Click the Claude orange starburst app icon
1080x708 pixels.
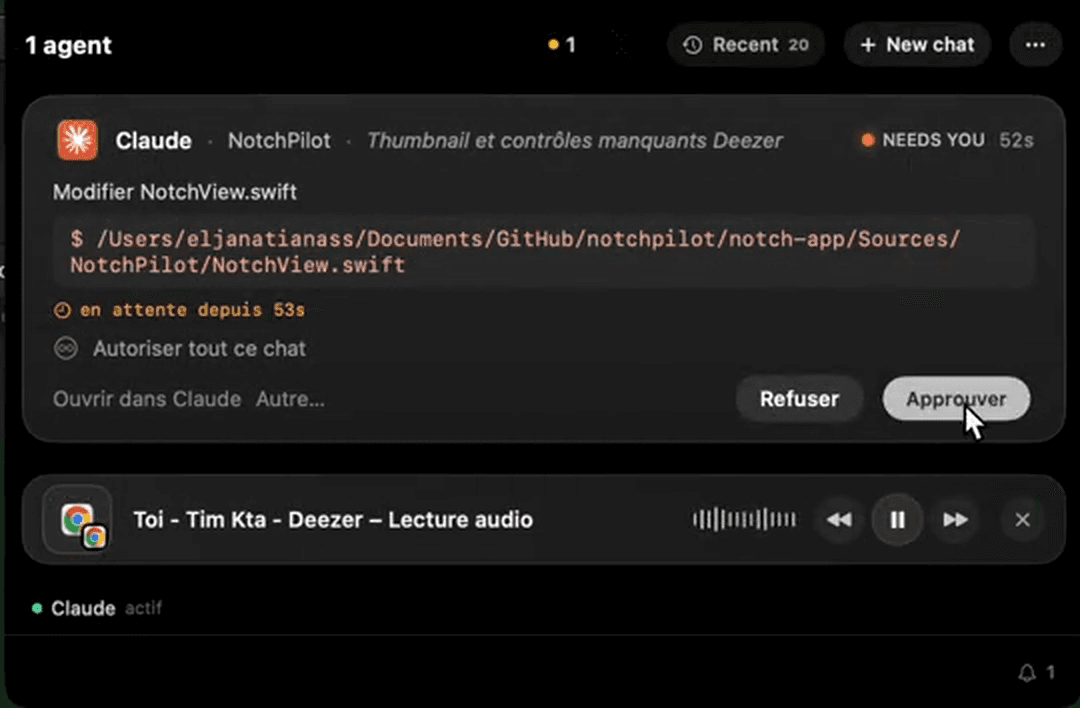[x=77, y=140]
